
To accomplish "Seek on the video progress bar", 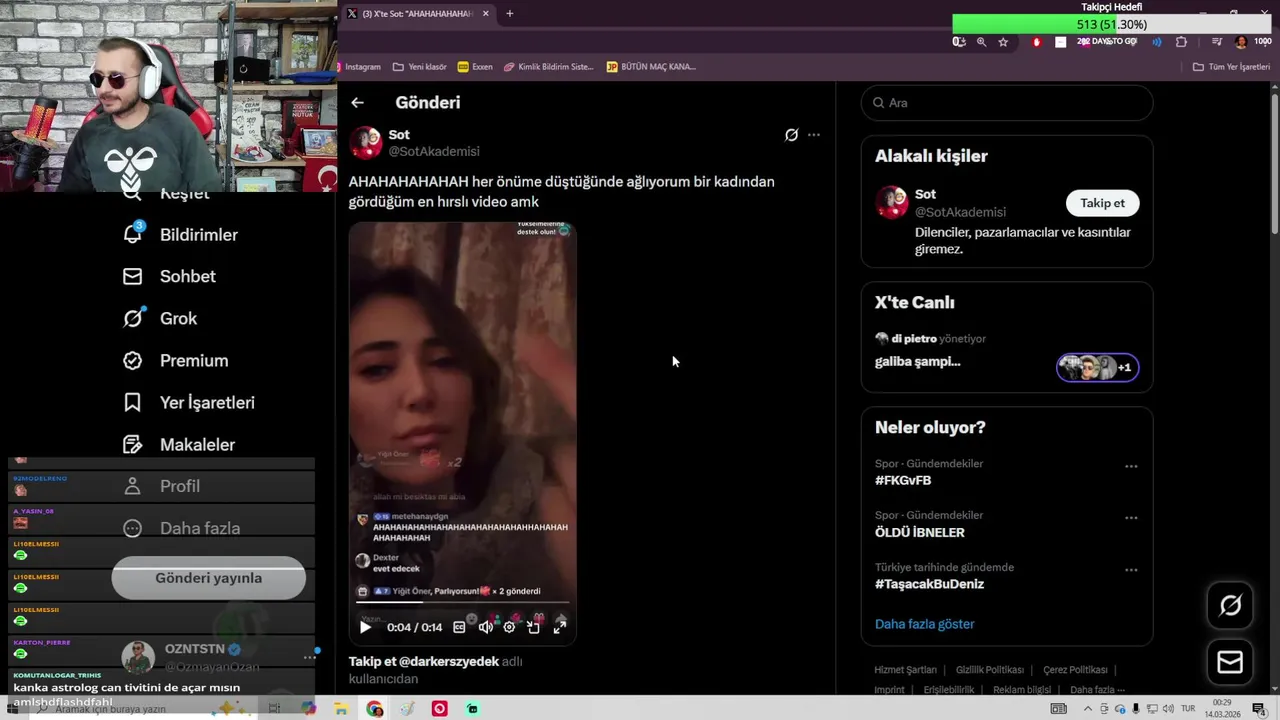I will point(462,602).
